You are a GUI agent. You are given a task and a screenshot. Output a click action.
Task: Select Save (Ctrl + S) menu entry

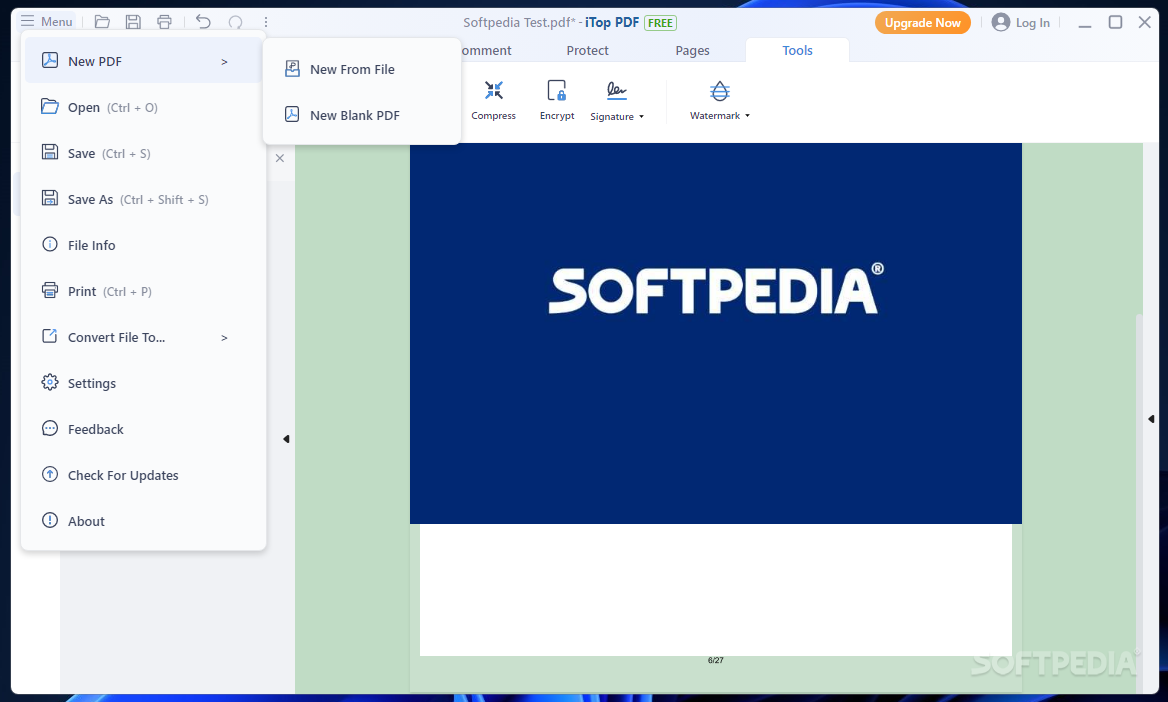click(x=144, y=154)
